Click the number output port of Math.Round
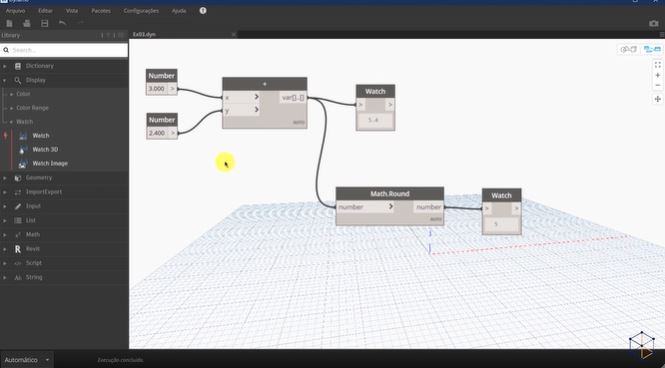The height and width of the screenshot is (368, 665). point(428,207)
